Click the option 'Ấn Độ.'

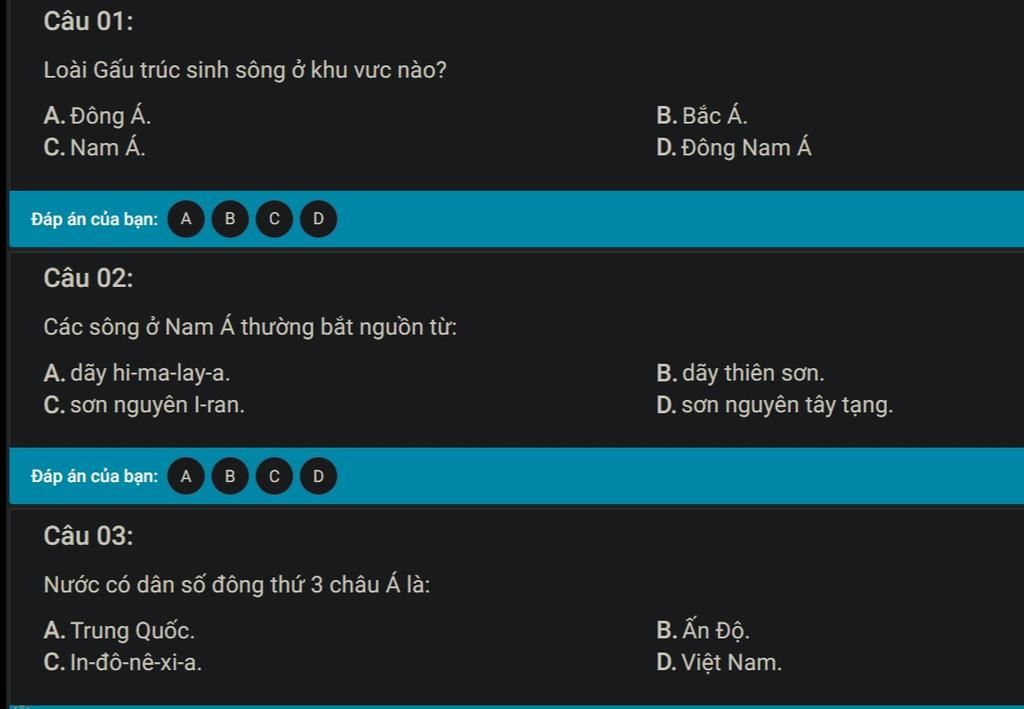point(716,631)
